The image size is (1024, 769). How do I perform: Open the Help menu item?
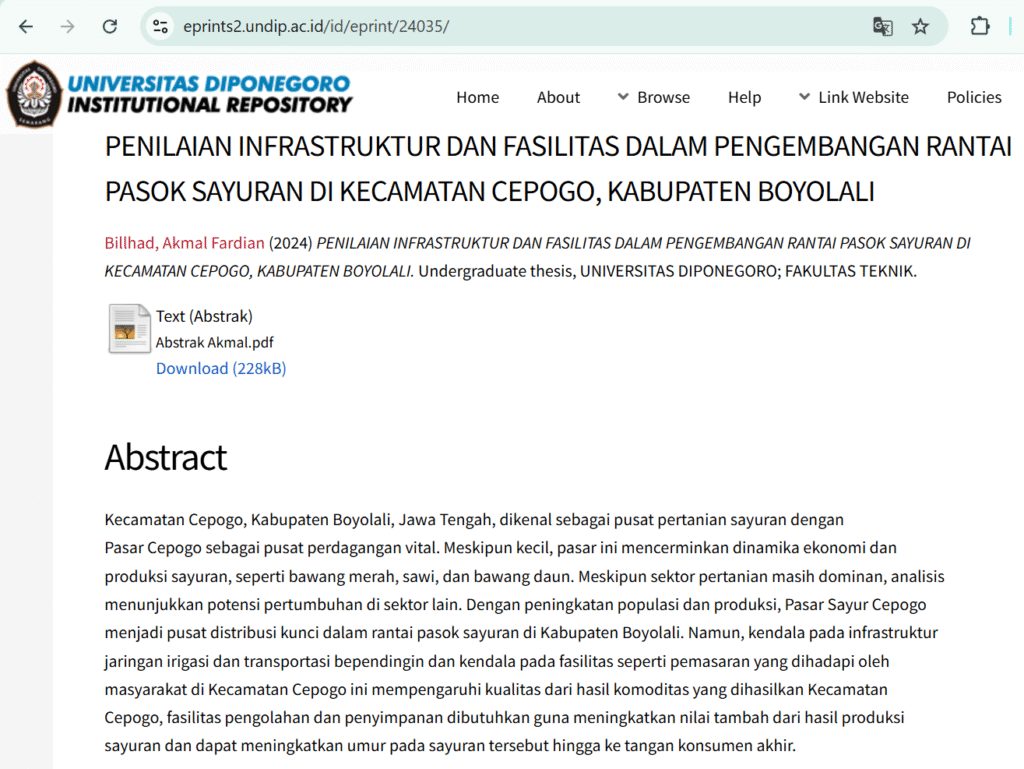point(744,97)
